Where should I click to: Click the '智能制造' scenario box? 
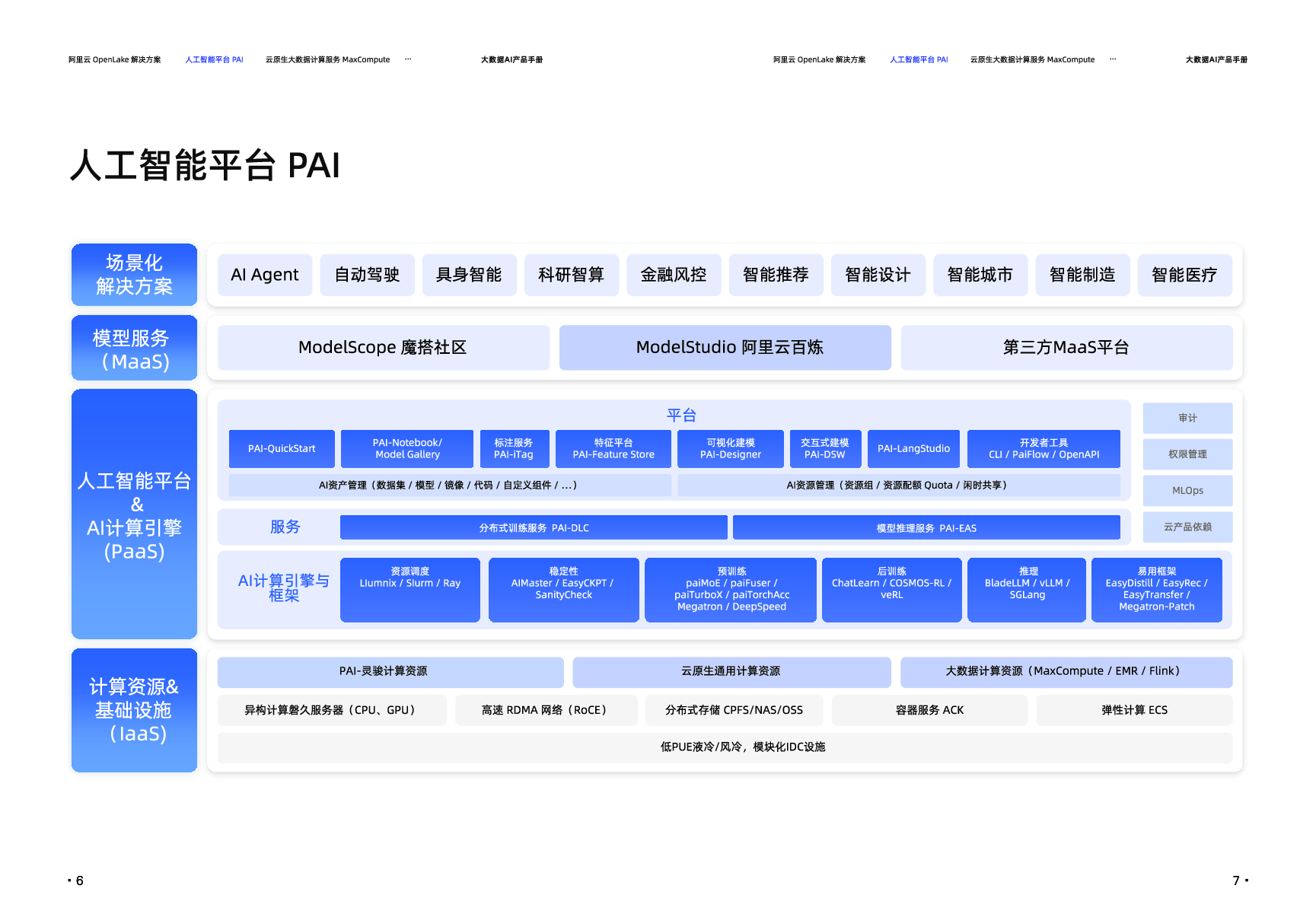pyautogui.click(x=1082, y=275)
